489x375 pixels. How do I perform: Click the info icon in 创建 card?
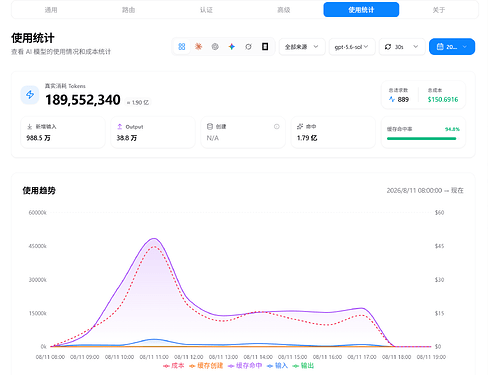point(277,126)
